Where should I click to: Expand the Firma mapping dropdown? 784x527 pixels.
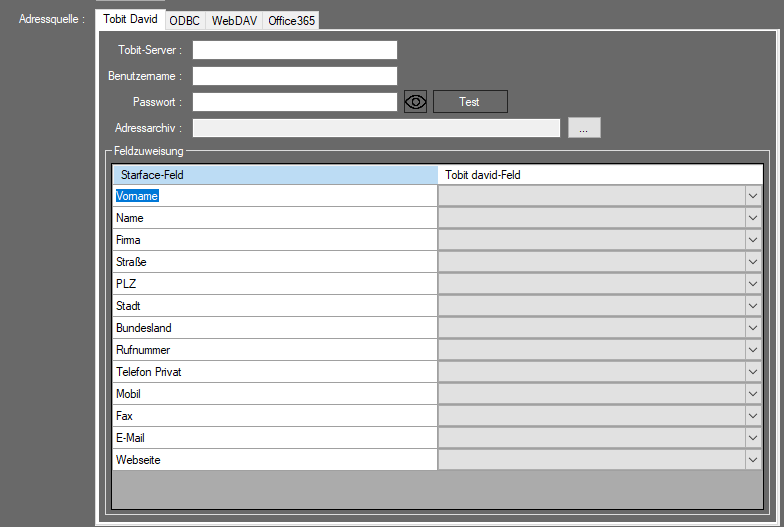pos(753,240)
